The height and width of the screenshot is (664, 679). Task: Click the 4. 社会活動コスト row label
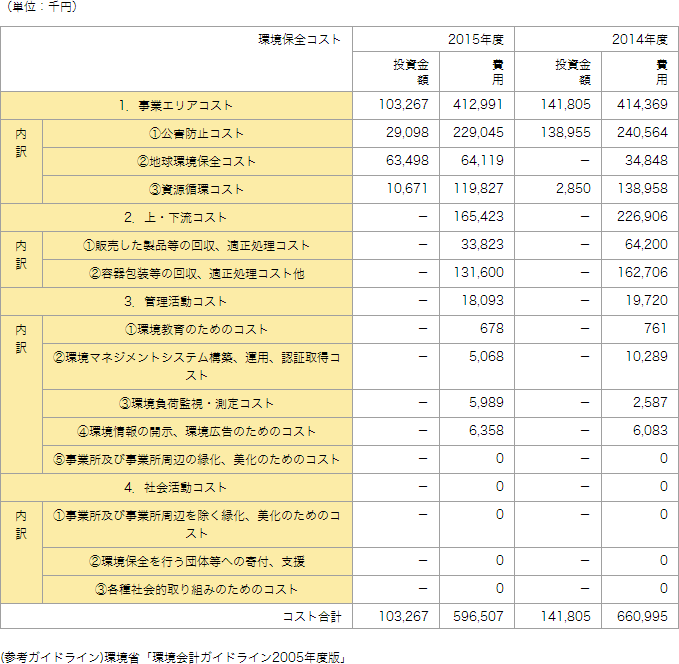tap(176, 487)
